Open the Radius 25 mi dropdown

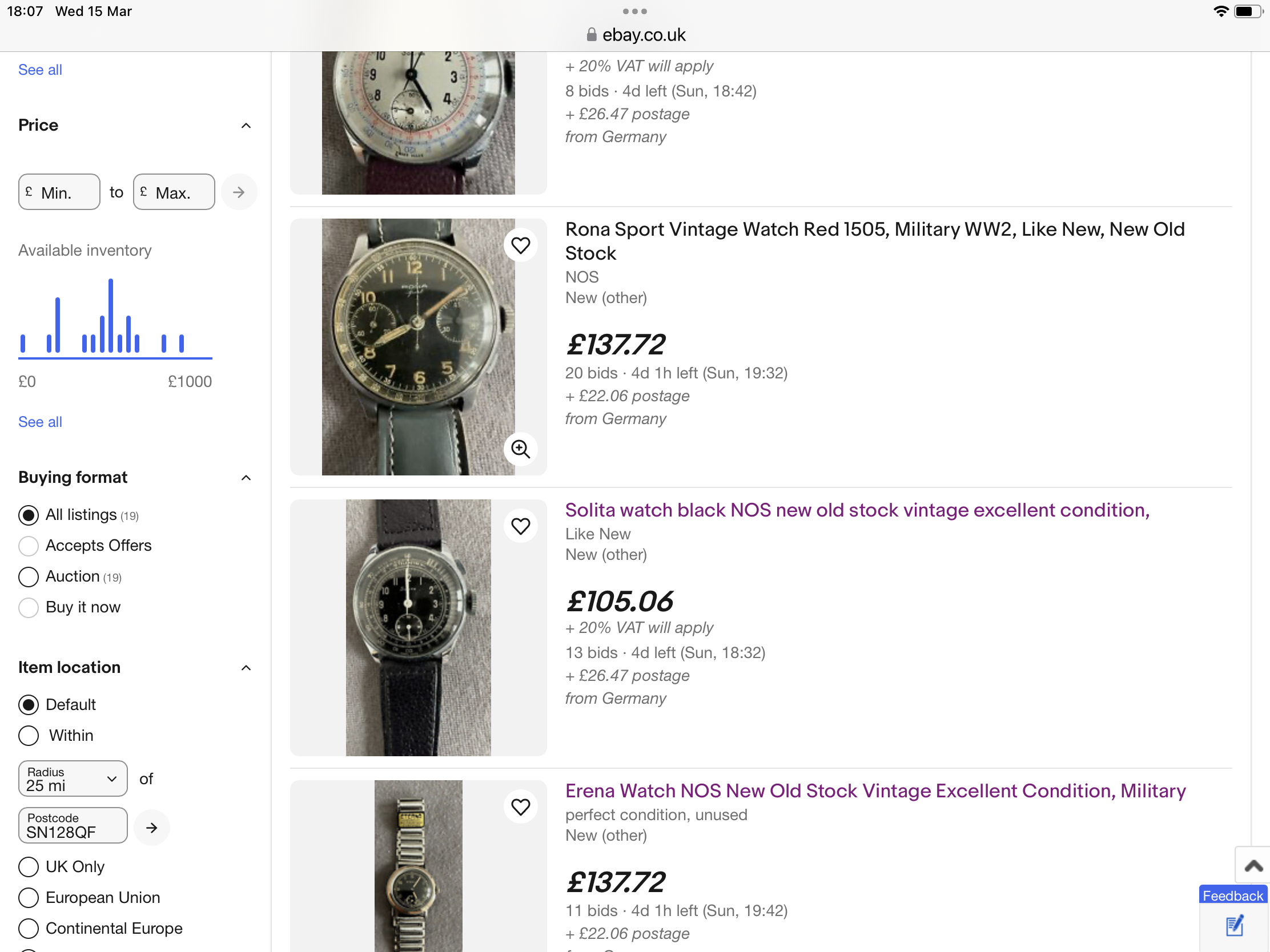click(73, 778)
